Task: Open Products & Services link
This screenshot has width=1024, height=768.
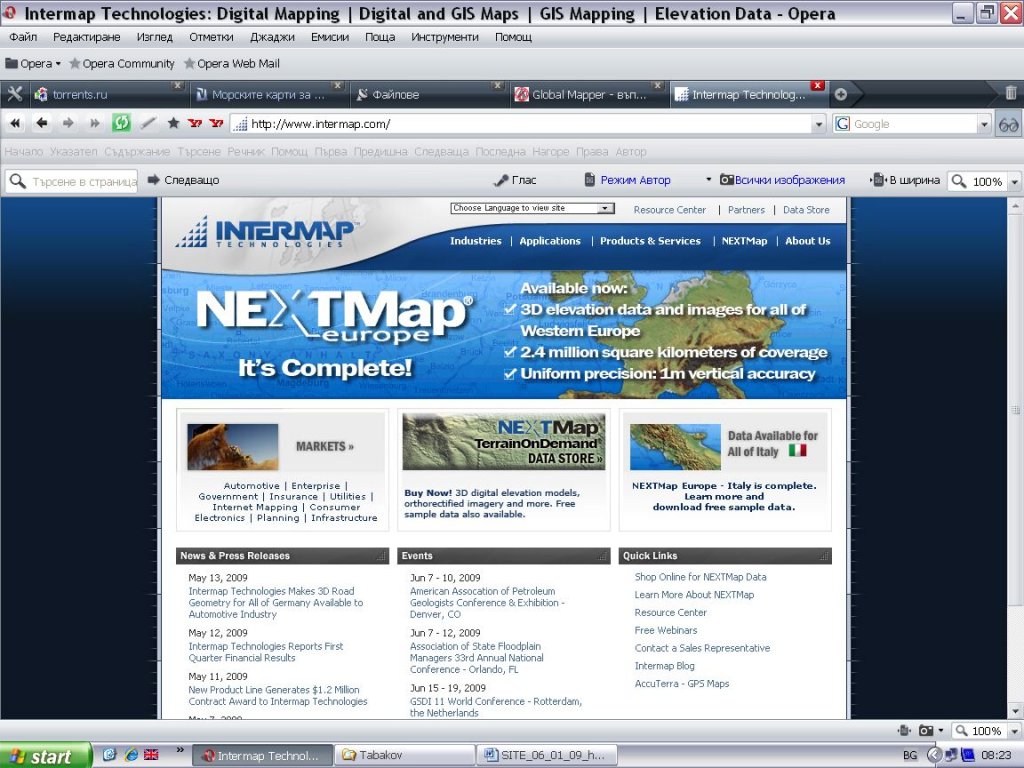Action: click(650, 241)
